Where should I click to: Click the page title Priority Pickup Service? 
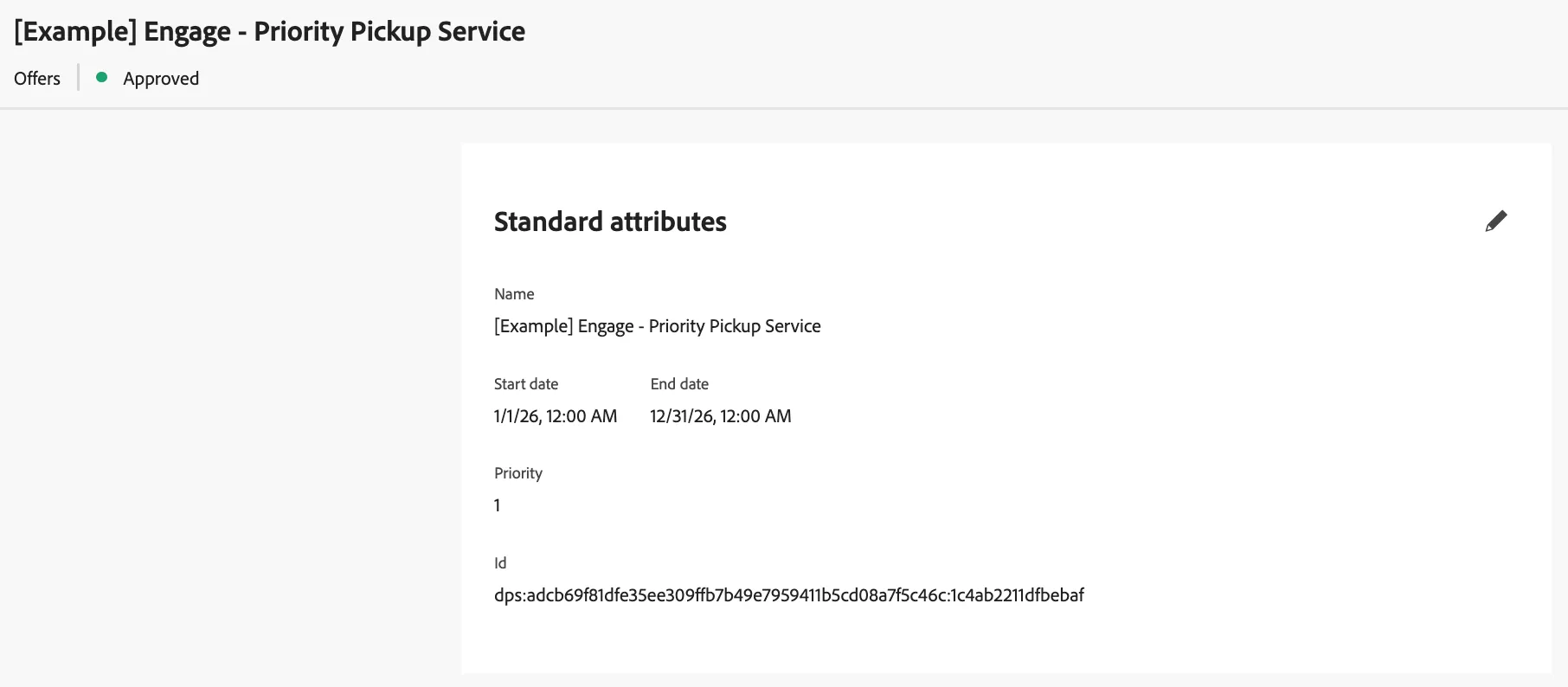[x=269, y=31]
